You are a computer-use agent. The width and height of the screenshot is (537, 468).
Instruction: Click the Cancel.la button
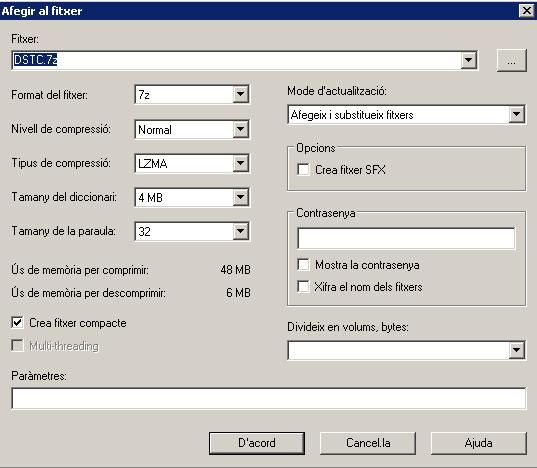[368, 443]
